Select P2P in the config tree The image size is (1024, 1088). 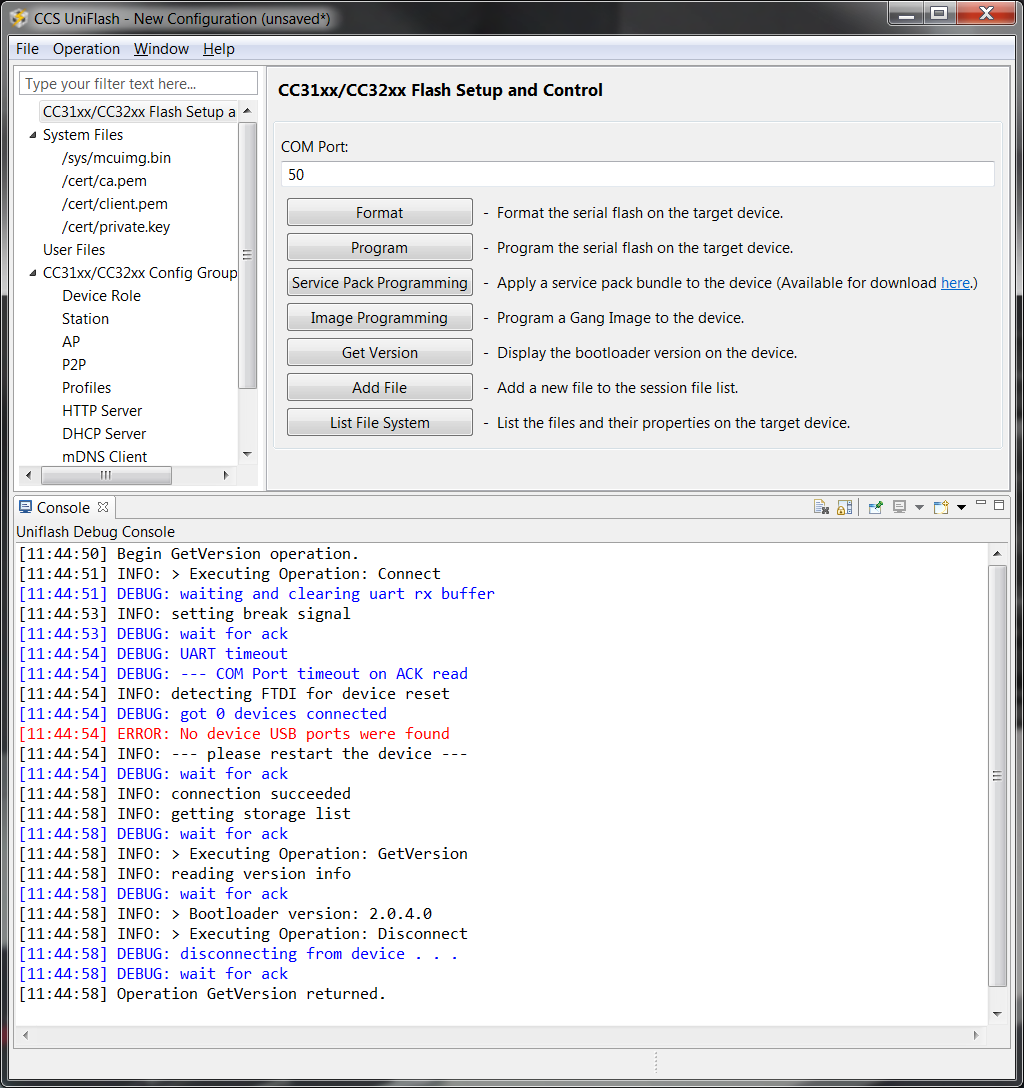74,364
